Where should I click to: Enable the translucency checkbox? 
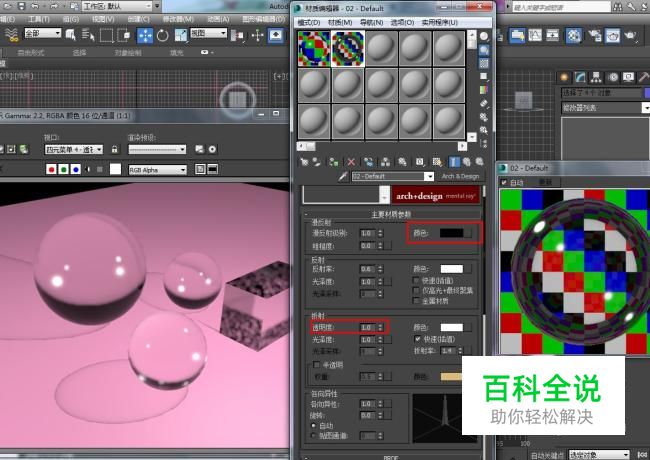pos(316,365)
